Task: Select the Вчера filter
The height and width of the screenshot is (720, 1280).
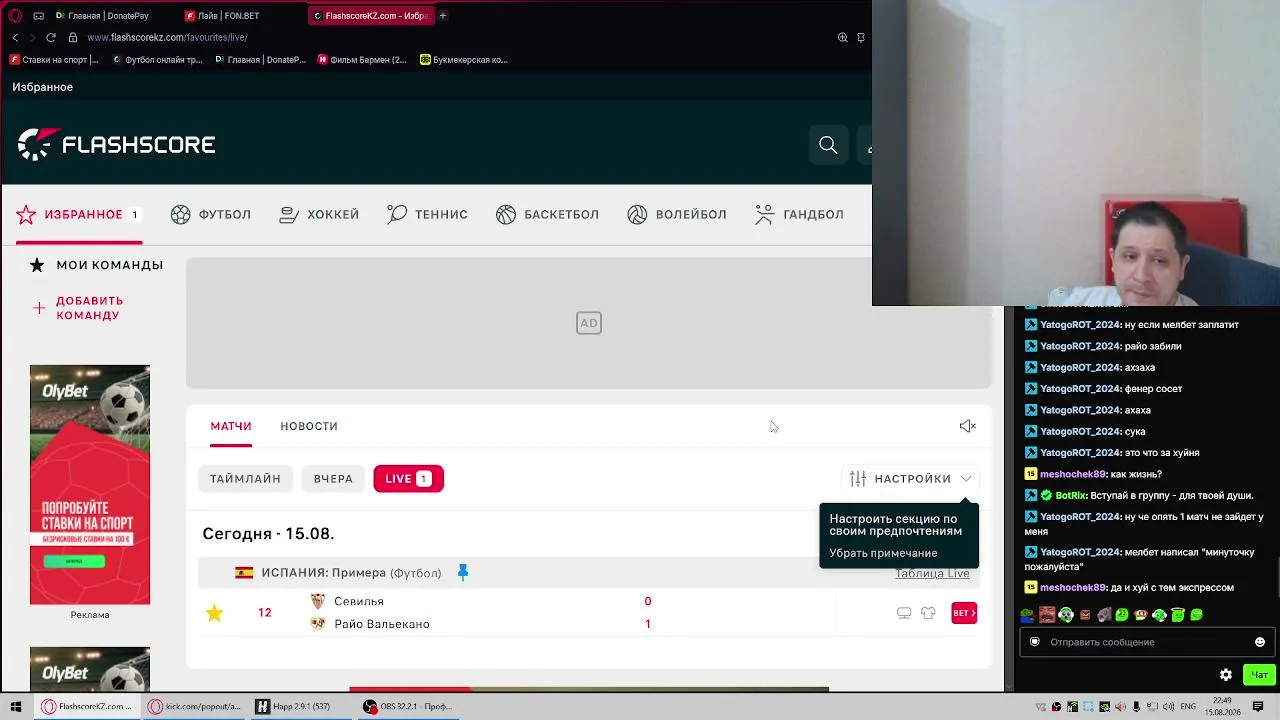Action: point(333,479)
